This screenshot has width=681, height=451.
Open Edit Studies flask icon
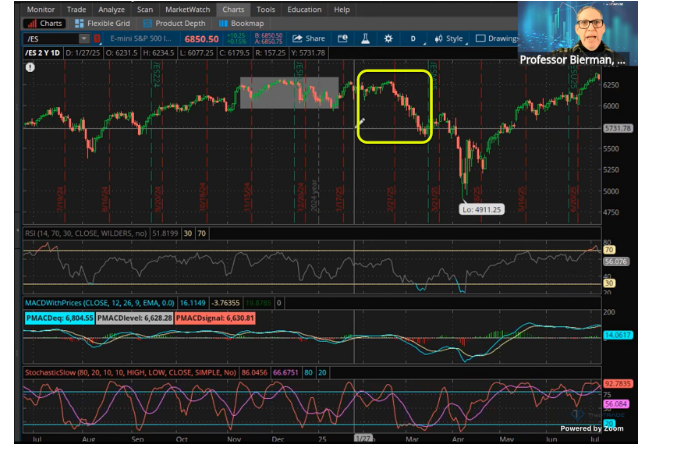365,39
